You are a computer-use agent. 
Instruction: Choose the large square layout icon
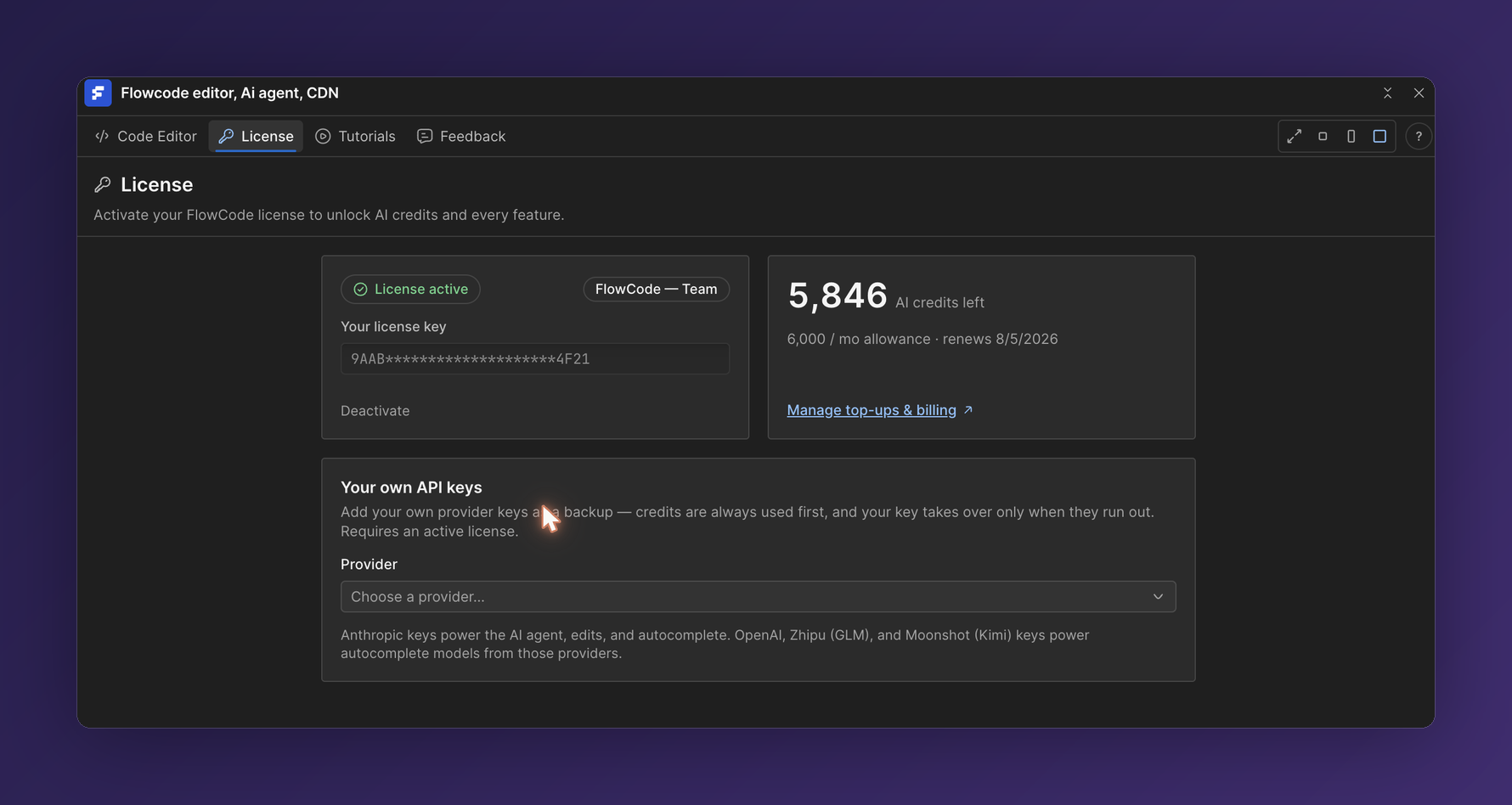coord(1379,137)
